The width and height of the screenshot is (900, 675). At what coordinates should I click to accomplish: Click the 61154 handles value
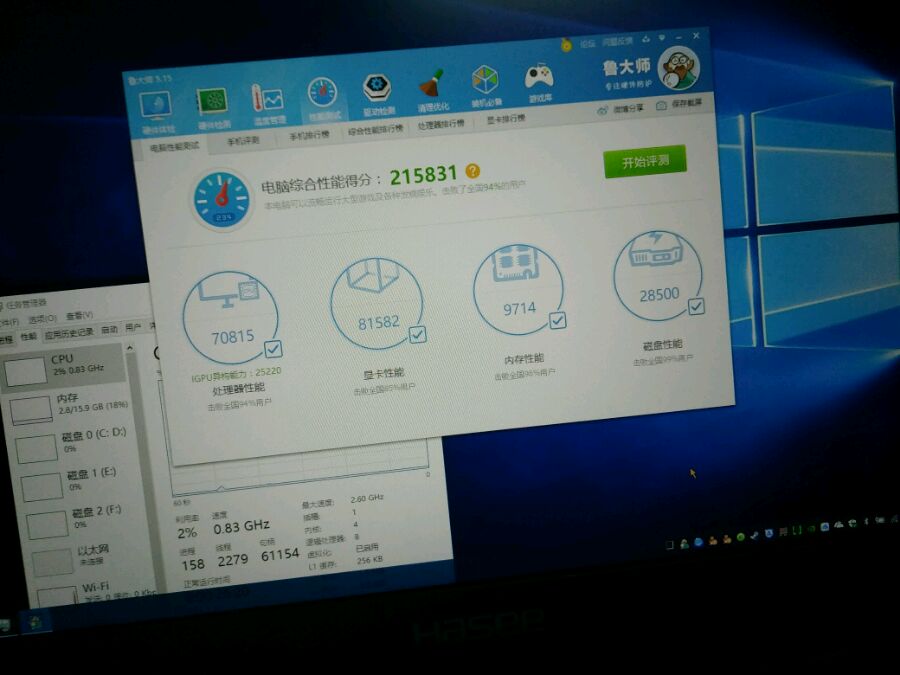click(280, 554)
